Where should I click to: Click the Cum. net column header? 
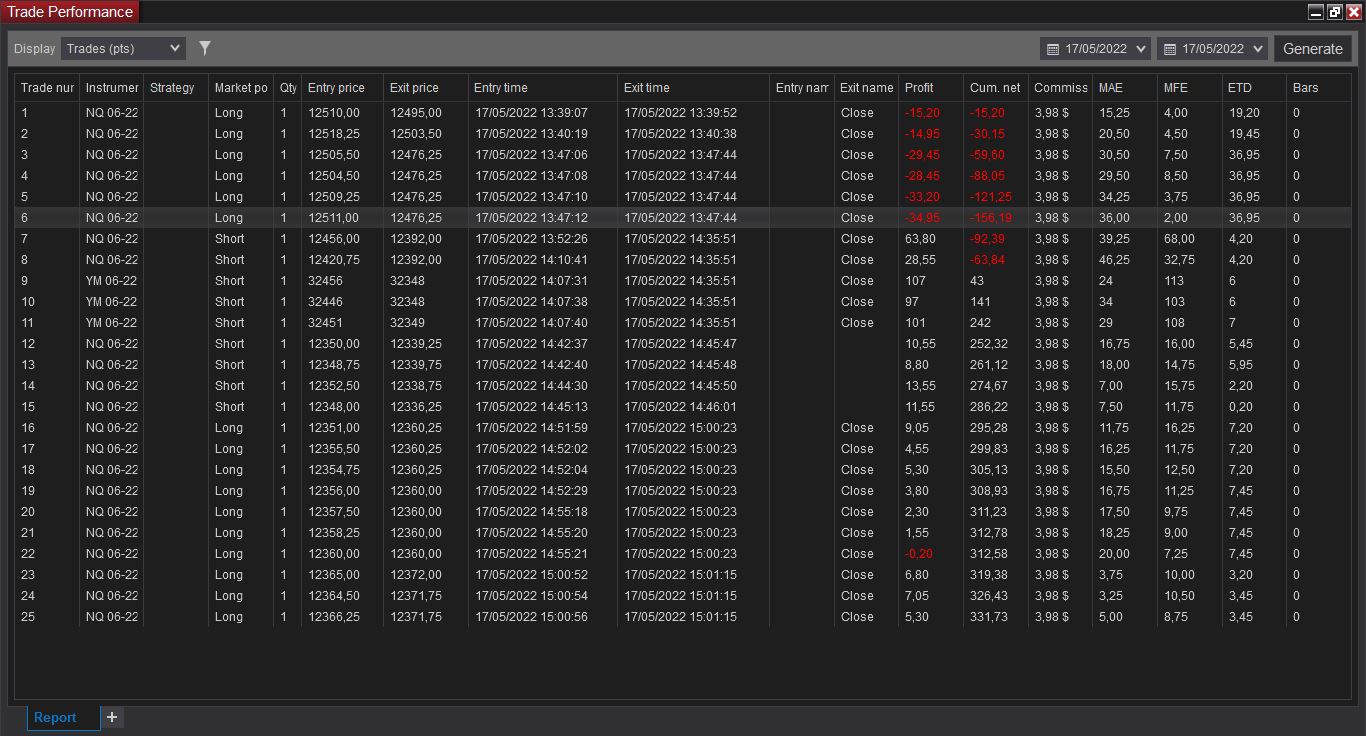click(x=994, y=88)
